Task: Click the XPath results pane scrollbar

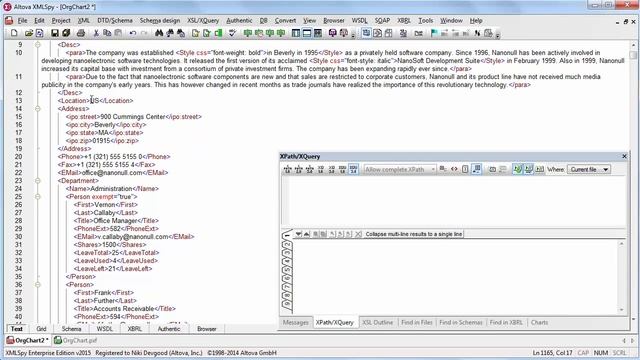Action: (x=622, y=276)
